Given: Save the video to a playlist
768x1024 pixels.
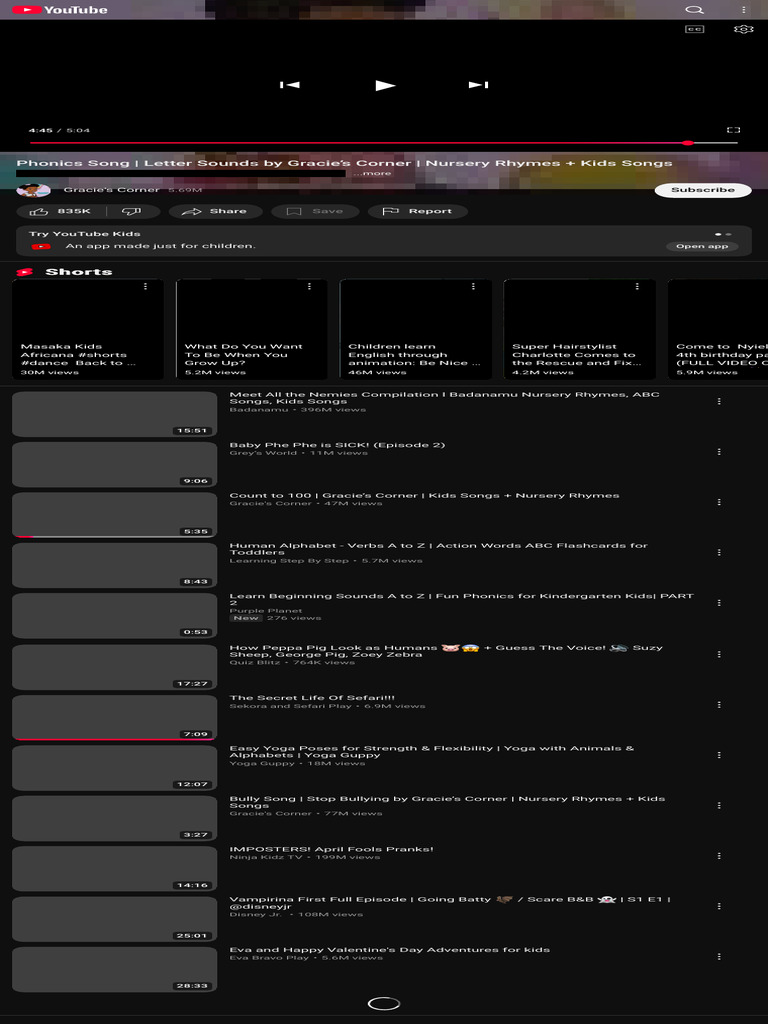Looking at the screenshot, I should (315, 212).
